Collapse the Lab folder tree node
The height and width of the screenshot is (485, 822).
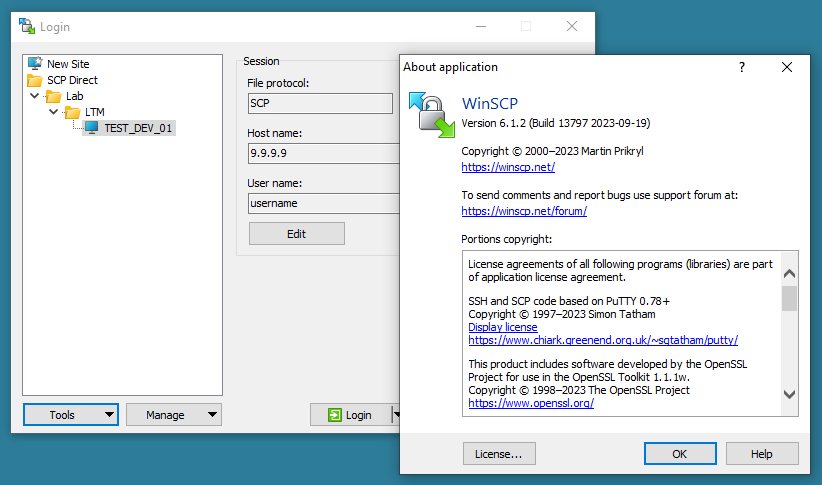[x=36, y=96]
